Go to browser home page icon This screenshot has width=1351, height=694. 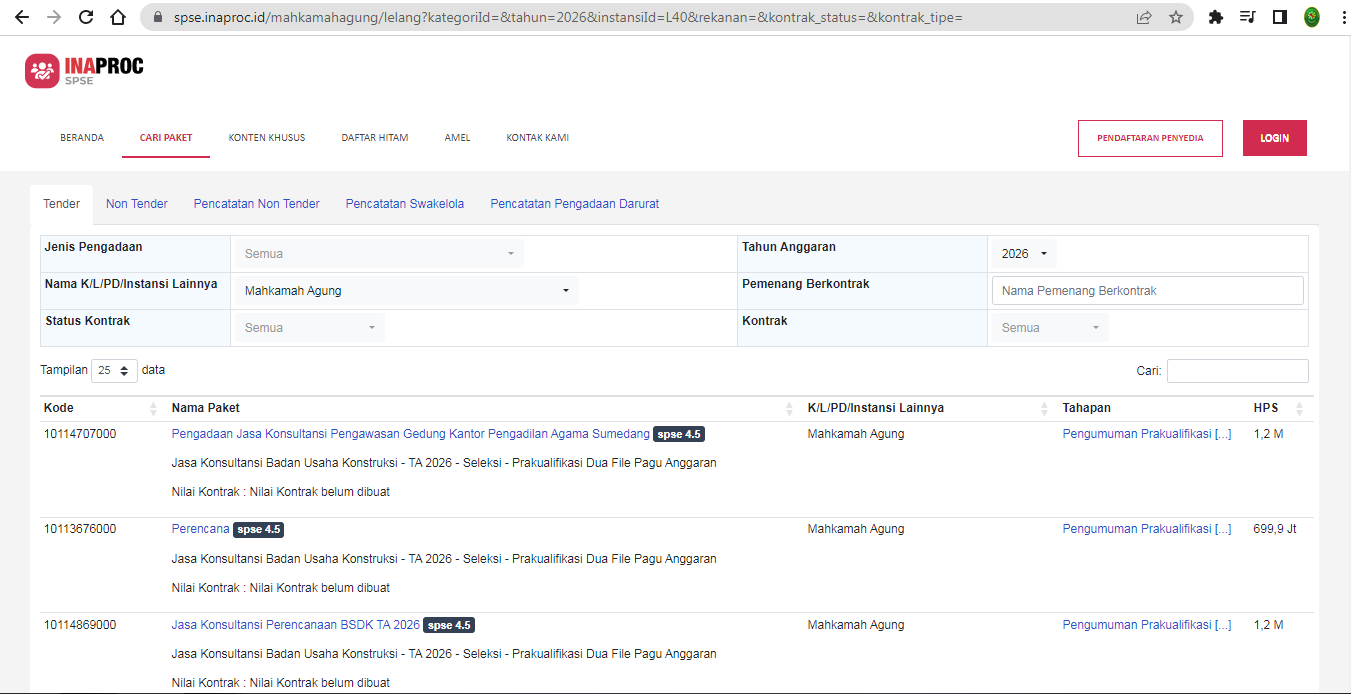point(118,17)
